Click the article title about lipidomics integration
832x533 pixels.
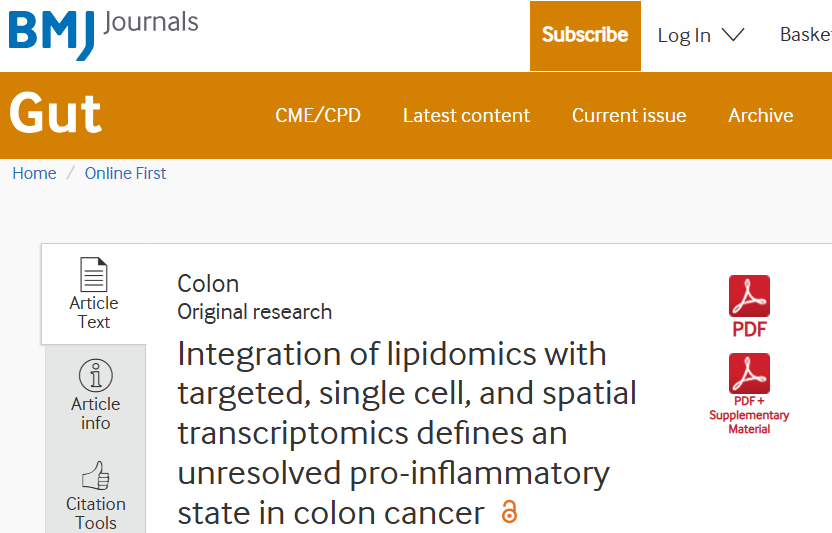[407, 433]
